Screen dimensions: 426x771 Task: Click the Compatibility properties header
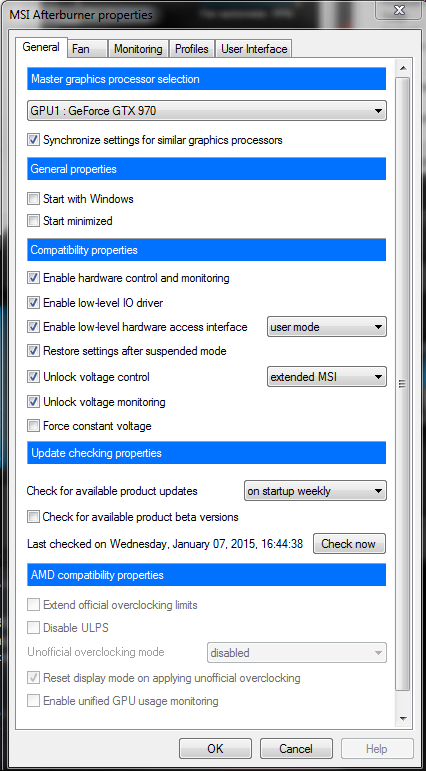pos(207,250)
